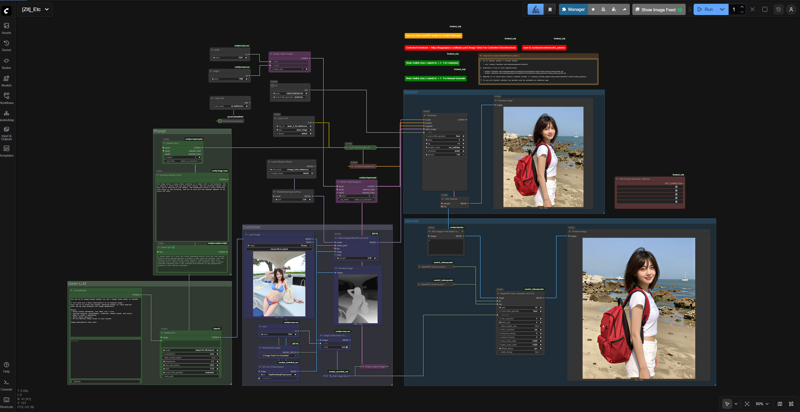This screenshot has height=412, width=800.
Task: Open the Nodes library panel
Action: point(6,62)
